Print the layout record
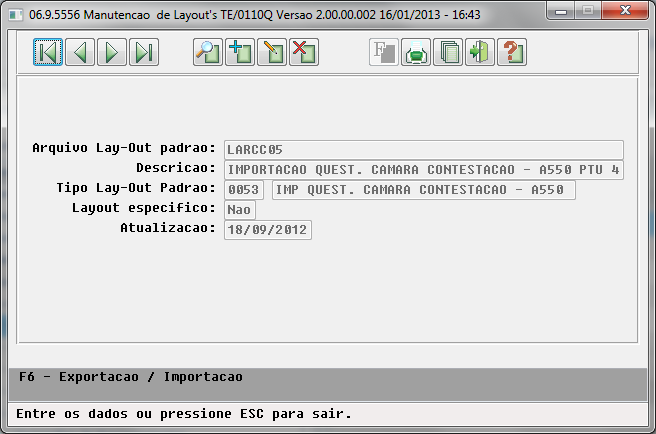The width and height of the screenshot is (656, 434). pos(416,52)
